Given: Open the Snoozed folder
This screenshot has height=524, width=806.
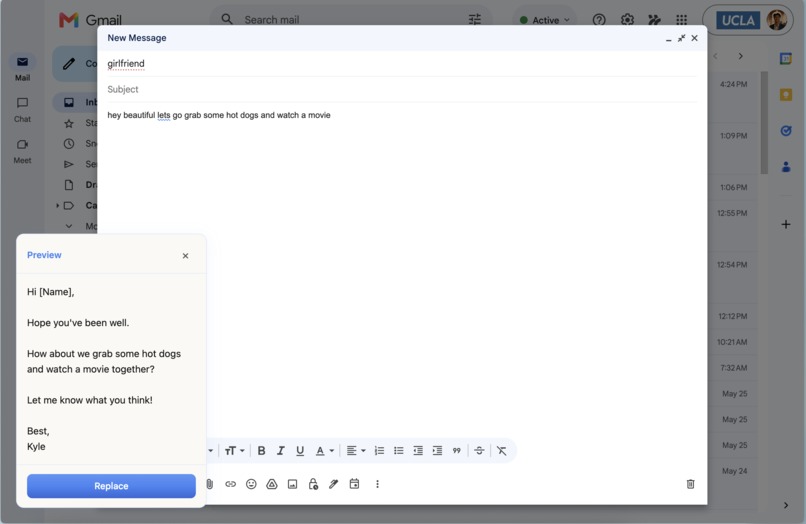Looking at the screenshot, I should pyautogui.click(x=77, y=143).
